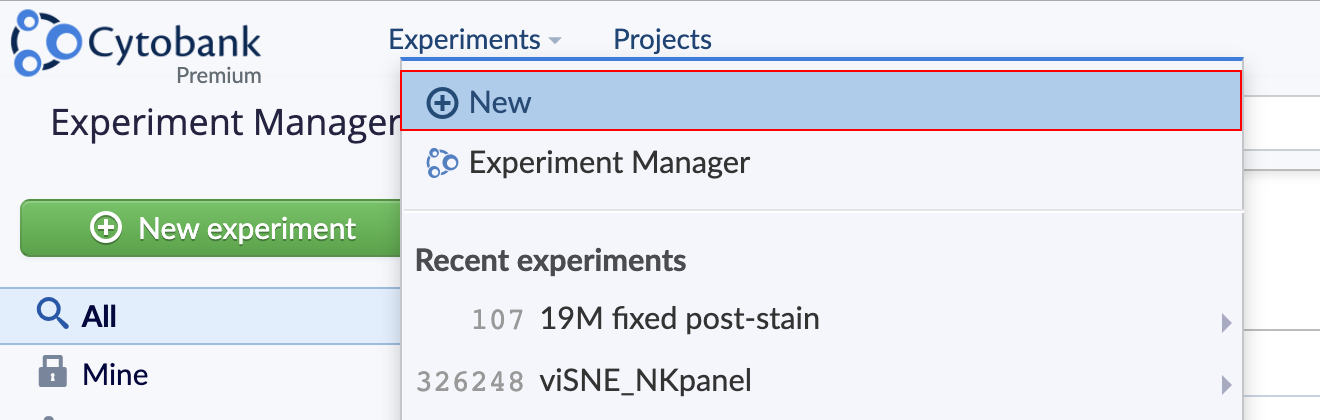Click the plus icon on New experiment
Image resolution: width=1320 pixels, height=420 pixels.
(106, 228)
